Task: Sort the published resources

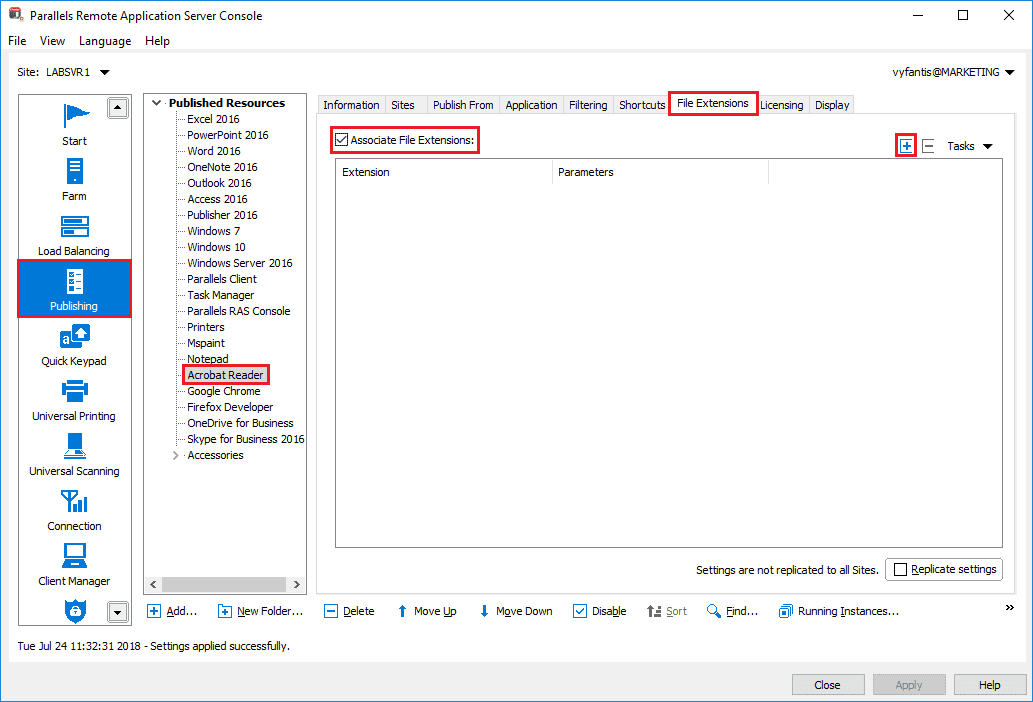Action: click(x=667, y=611)
